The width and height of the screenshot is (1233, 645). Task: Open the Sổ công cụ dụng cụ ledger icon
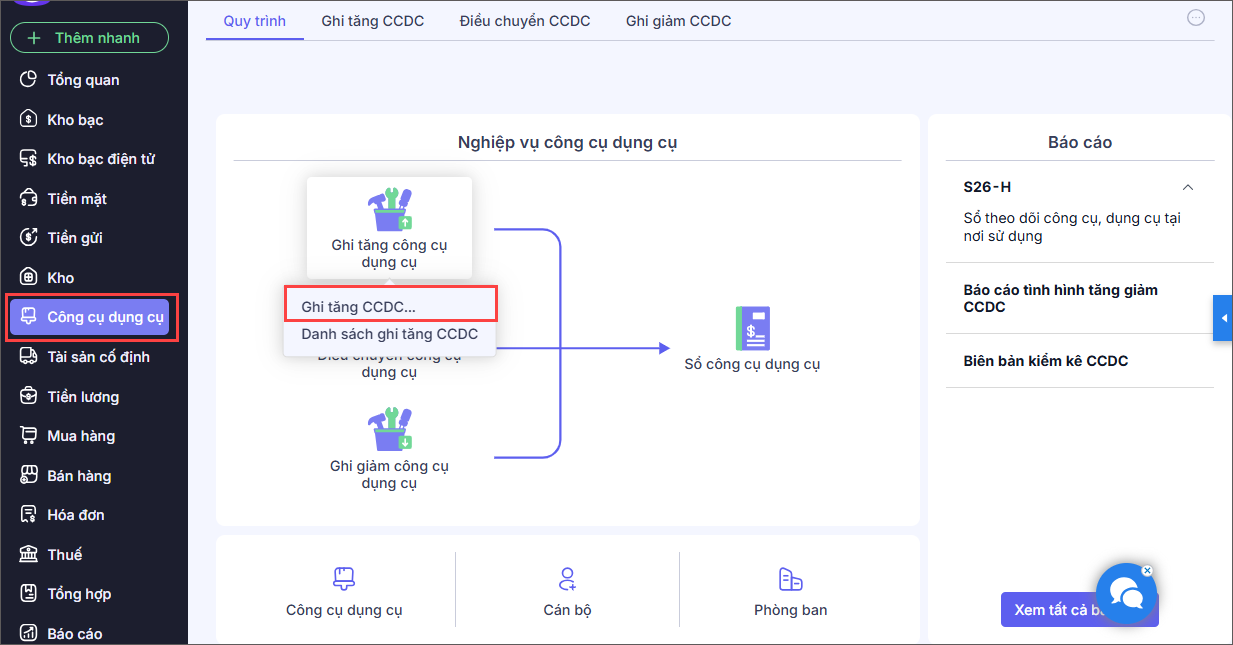coord(752,328)
